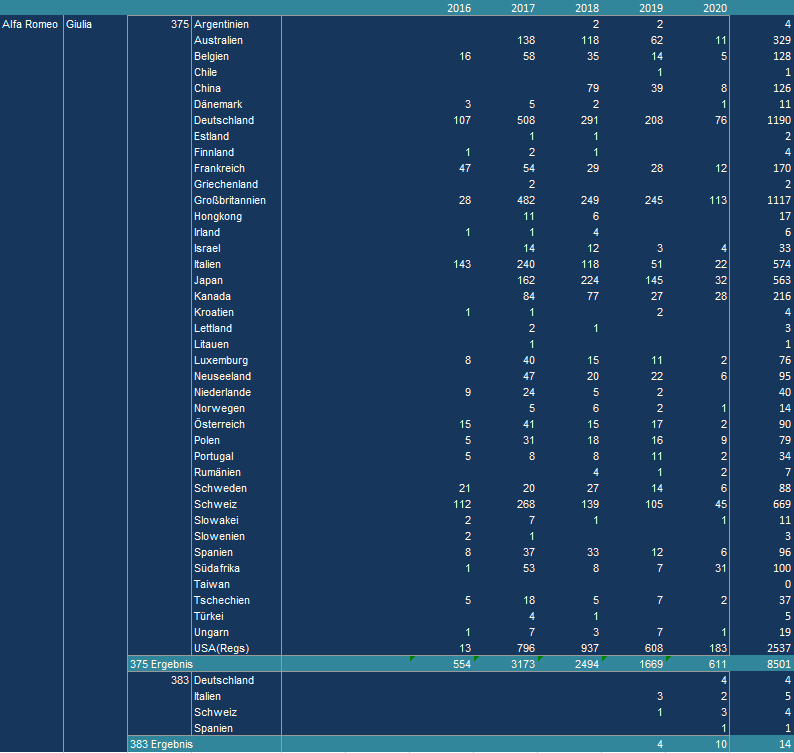
Task: Select the 2017 subtotal cell 3173
Action: click(x=521, y=664)
